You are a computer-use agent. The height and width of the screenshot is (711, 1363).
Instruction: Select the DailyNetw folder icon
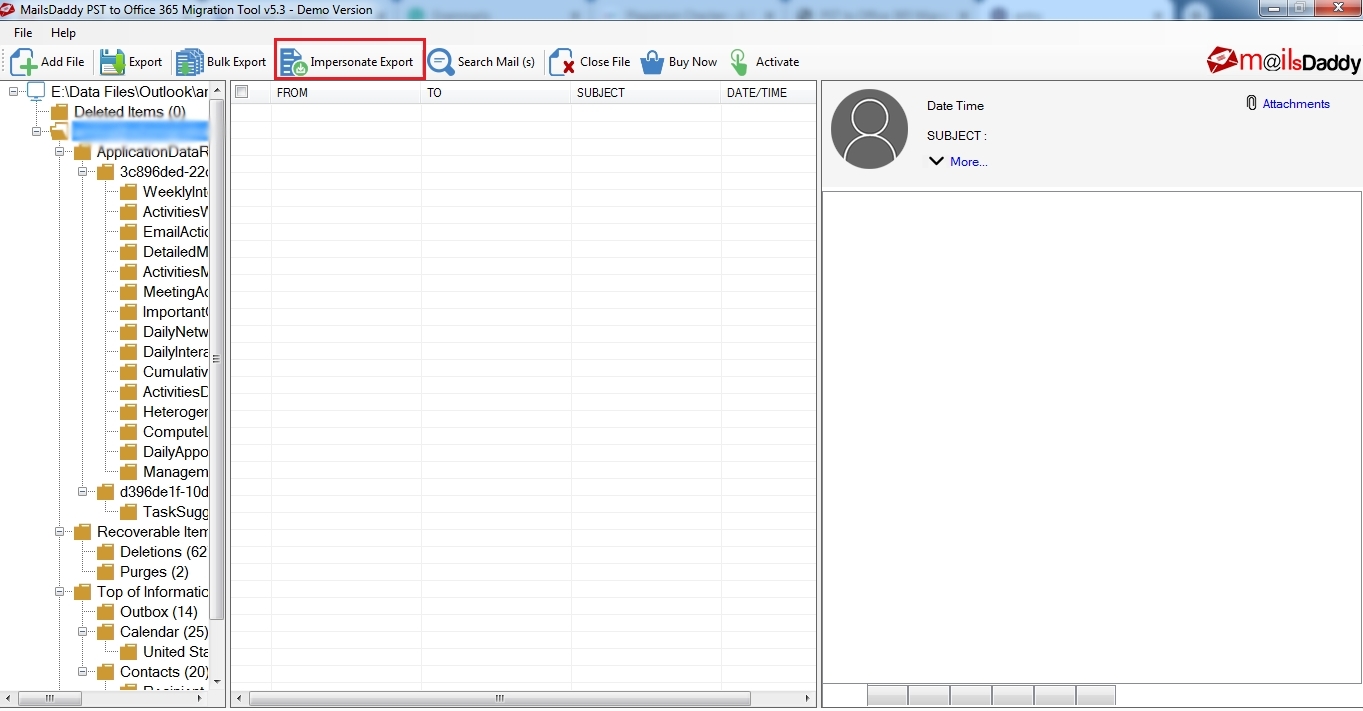coord(129,331)
